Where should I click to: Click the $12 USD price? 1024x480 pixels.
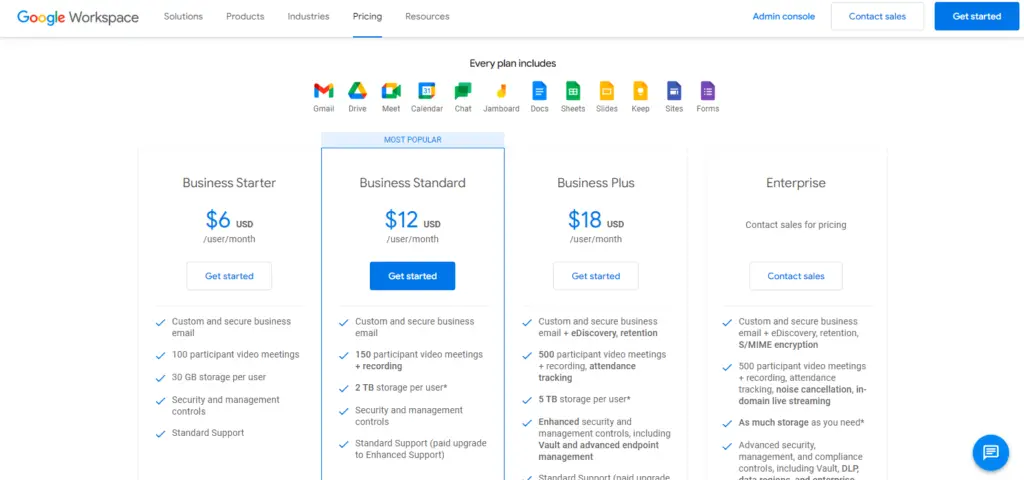click(x=412, y=219)
